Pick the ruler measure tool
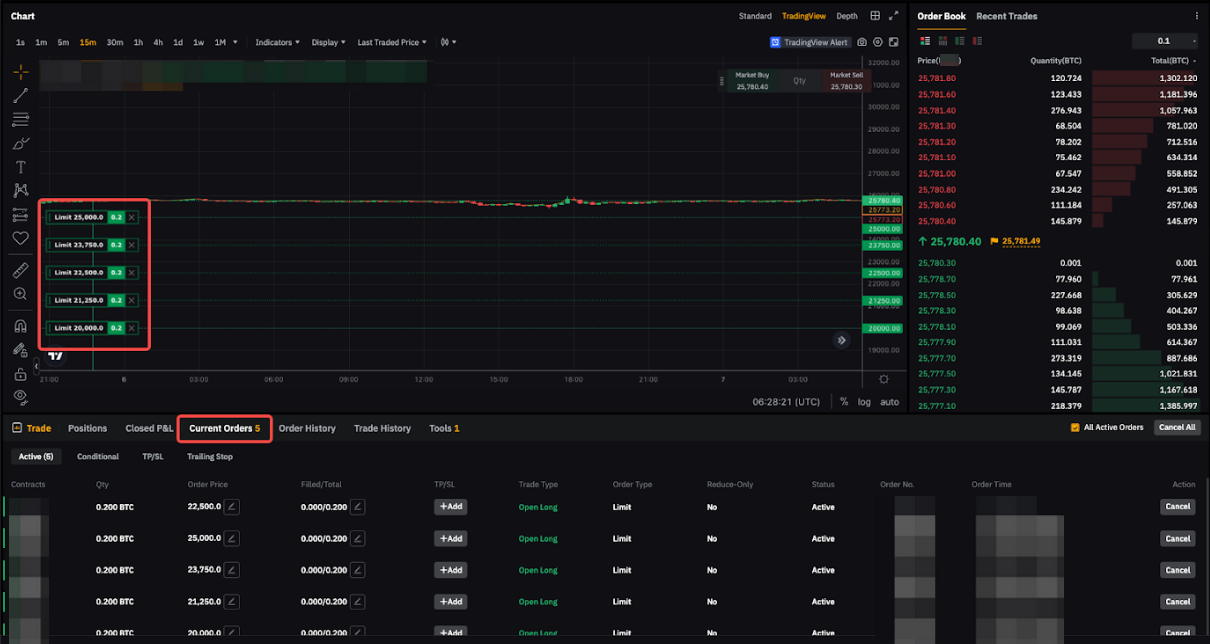The image size is (1210, 644). [x=20, y=270]
